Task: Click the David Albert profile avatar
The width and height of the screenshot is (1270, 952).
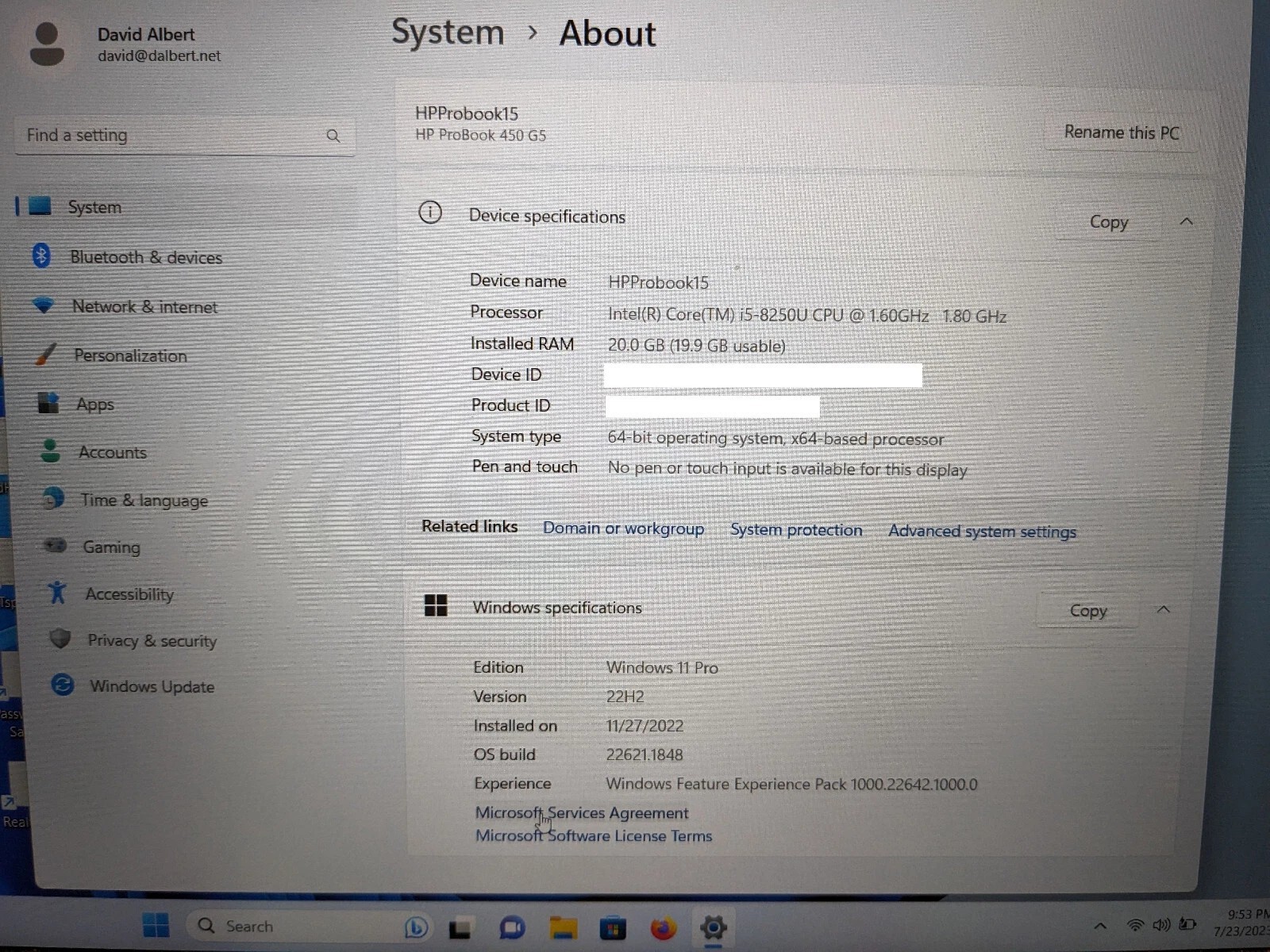Action: (x=47, y=44)
